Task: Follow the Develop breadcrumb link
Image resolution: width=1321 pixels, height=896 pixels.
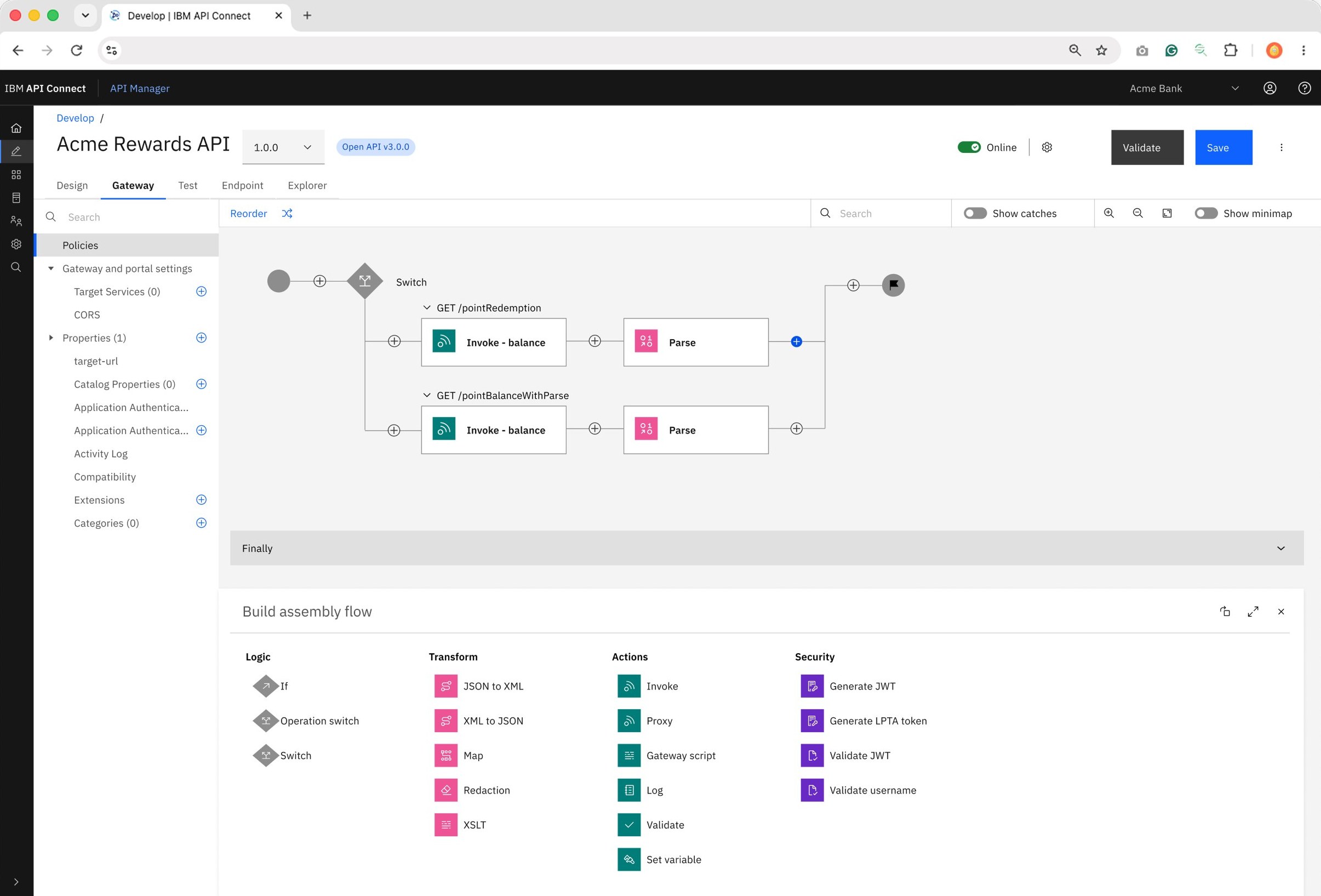Action: pyautogui.click(x=75, y=118)
